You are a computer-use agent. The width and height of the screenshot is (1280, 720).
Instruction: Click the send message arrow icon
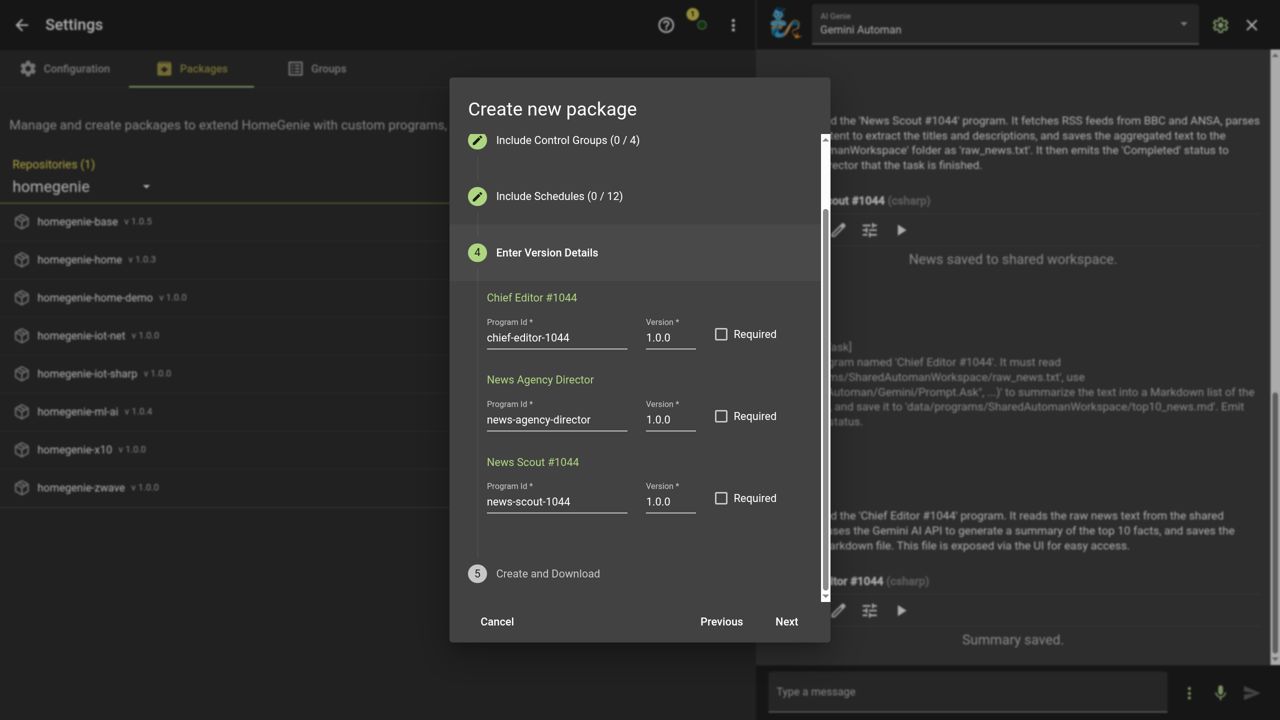point(1251,692)
